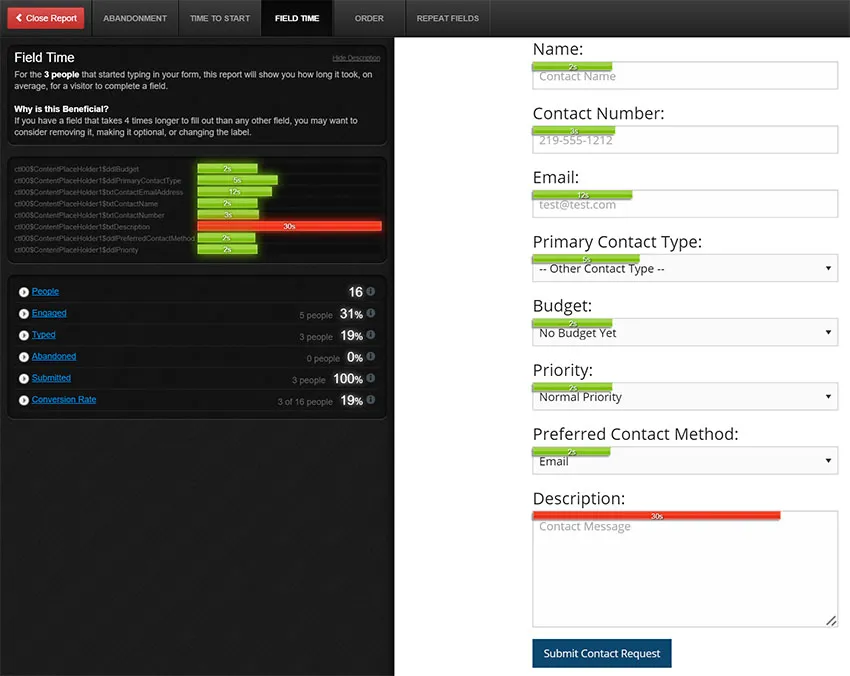
Task: Click the red 30s bar for txtDescription
Action: click(289, 227)
